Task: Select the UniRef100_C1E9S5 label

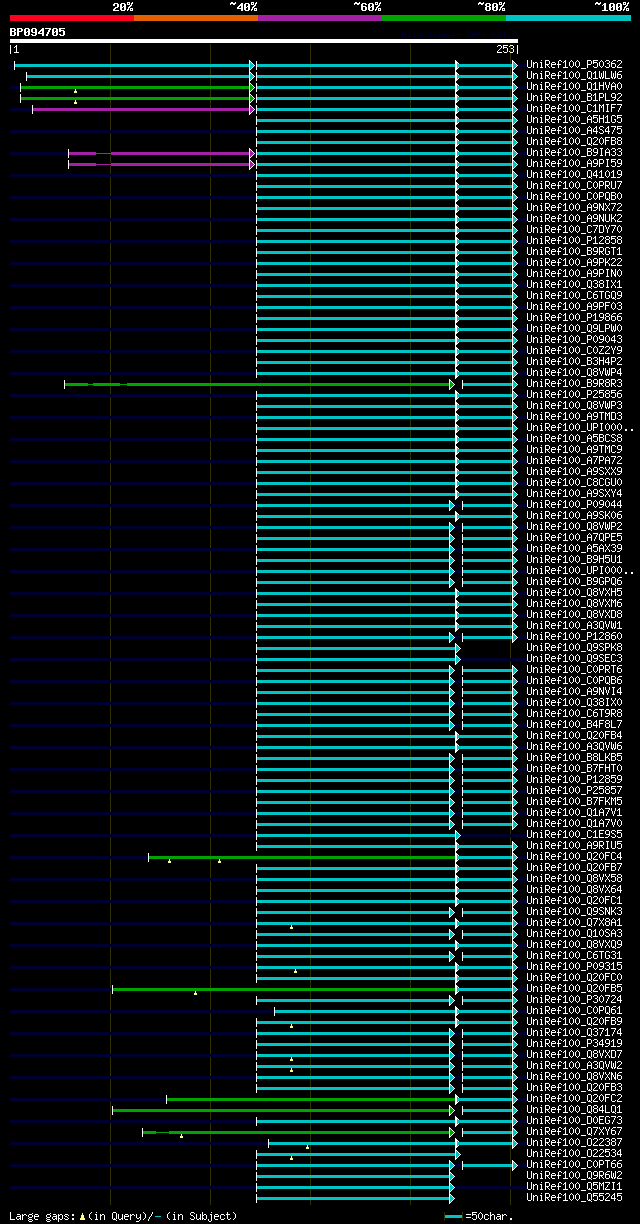Action: point(574,835)
